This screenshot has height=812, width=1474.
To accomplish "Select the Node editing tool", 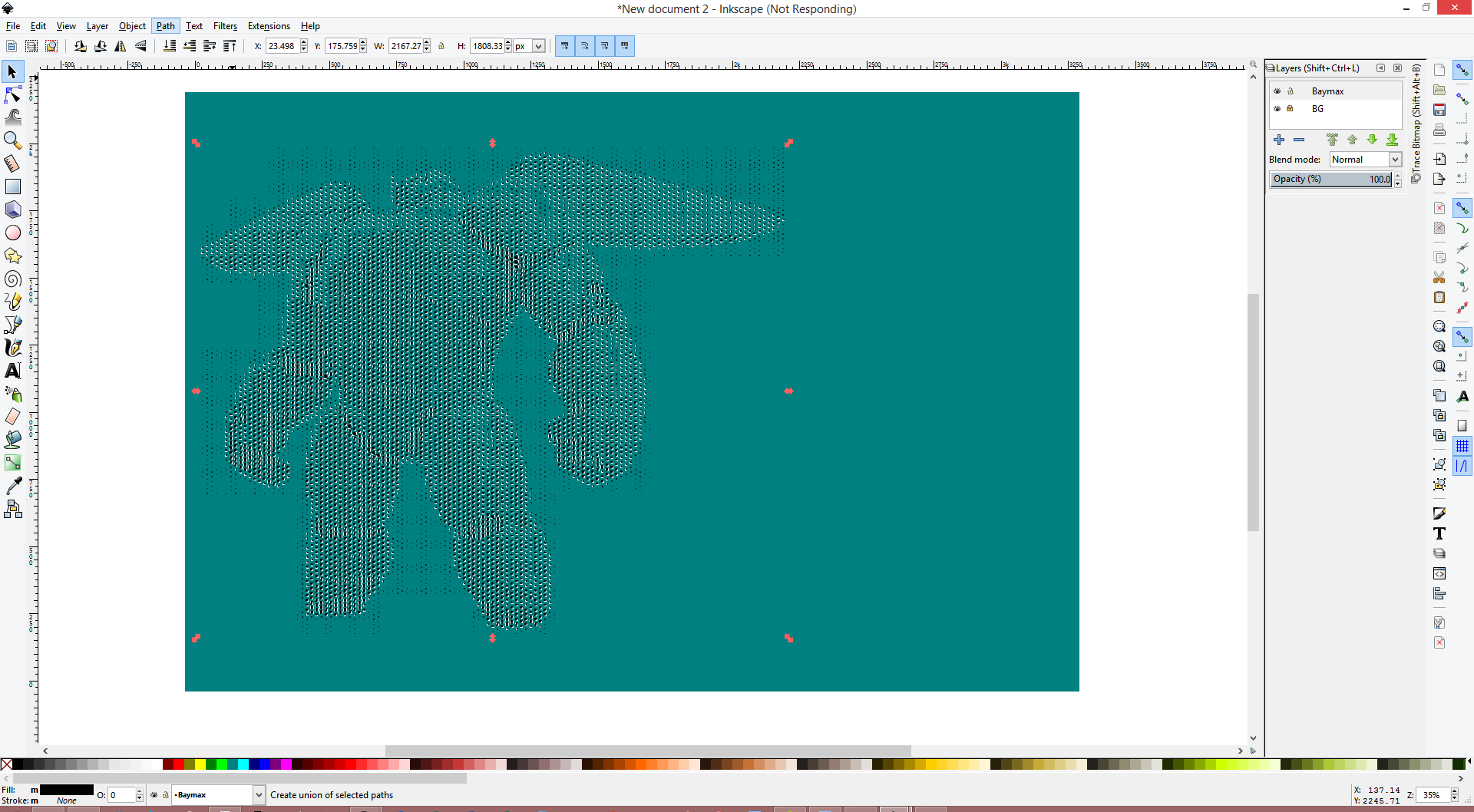I will [13, 94].
